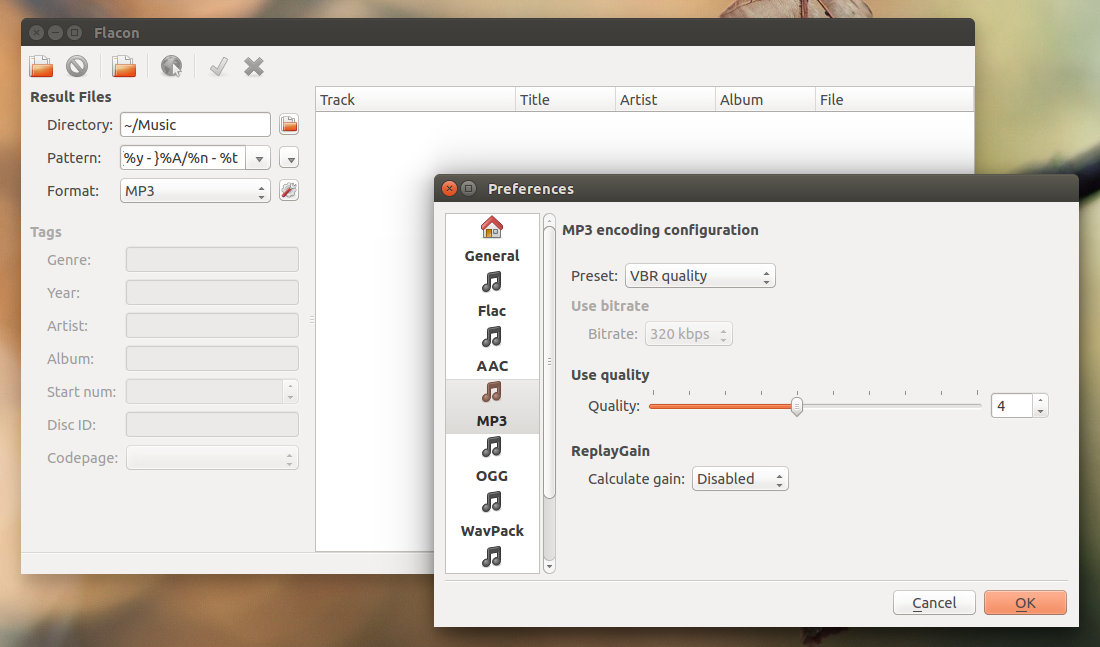This screenshot has width=1100, height=647.
Task: Open the Format MP3 dropdown
Action: [x=195, y=191]
